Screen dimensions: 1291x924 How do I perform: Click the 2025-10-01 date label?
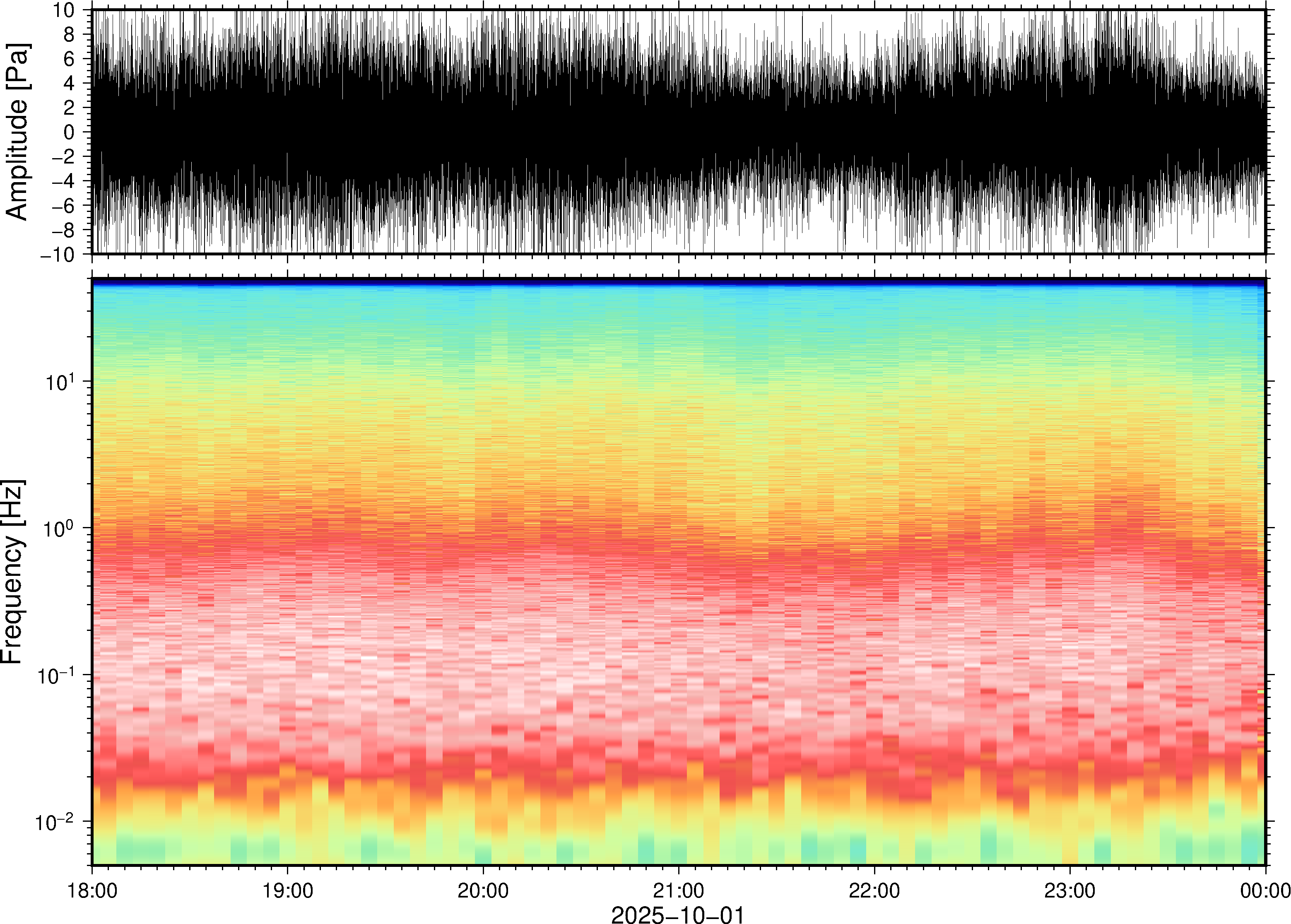tap(678, 914)
